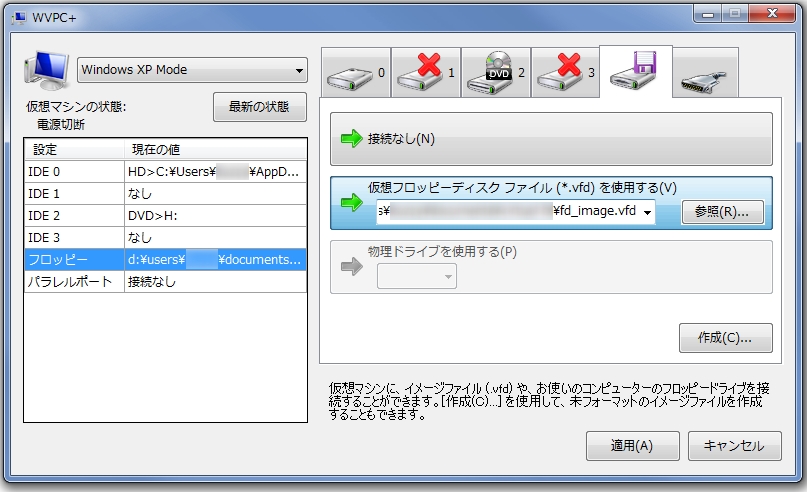This screenshot has height=492, width=807.
Task: Click the virtual machine computer icon
Action: [46, 70]
